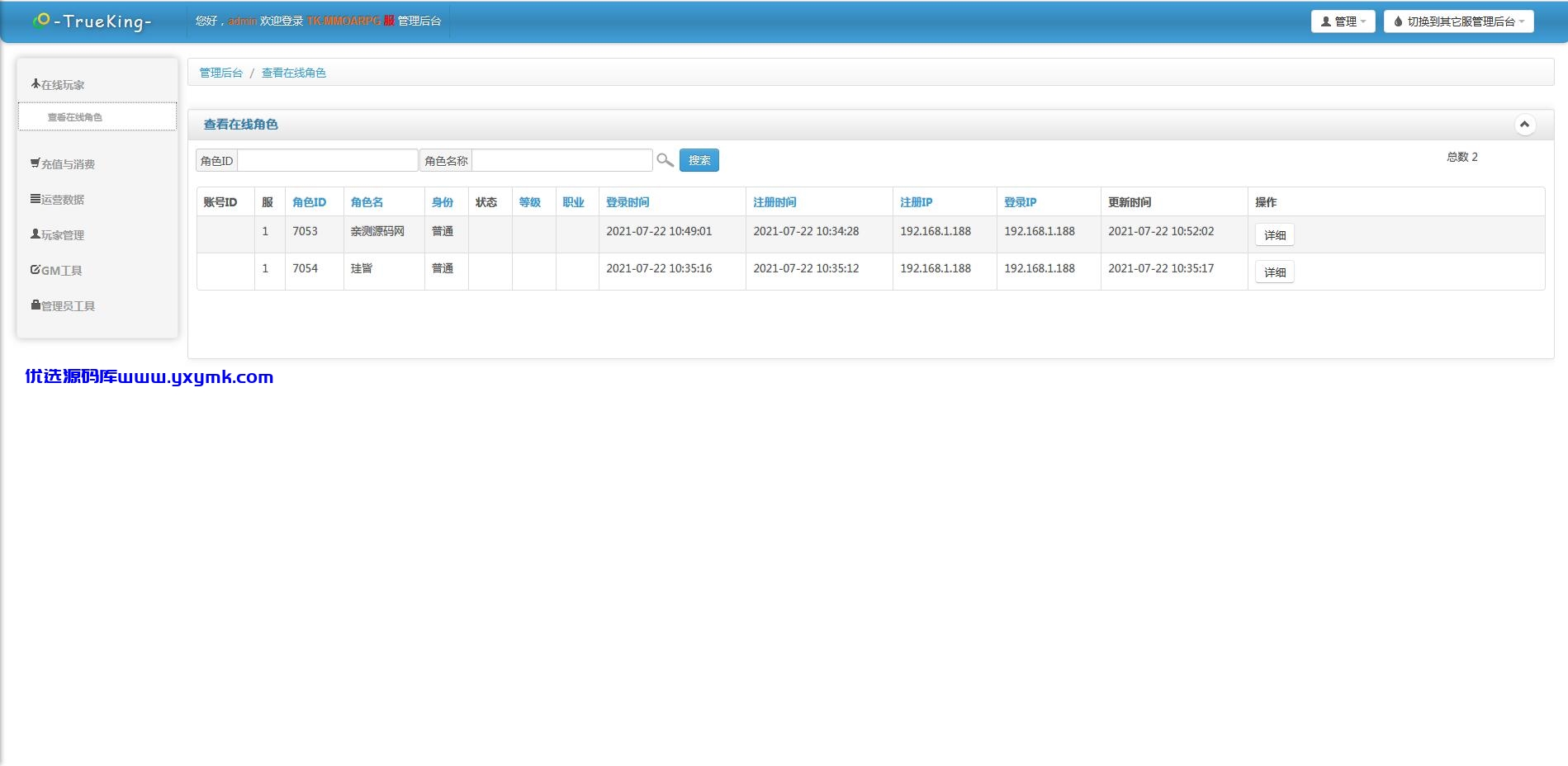The width and height of the screenshot is (1568, 766).
Task: Collapse the 查看在线角色 panel chevron
Action: [1524, 125]
